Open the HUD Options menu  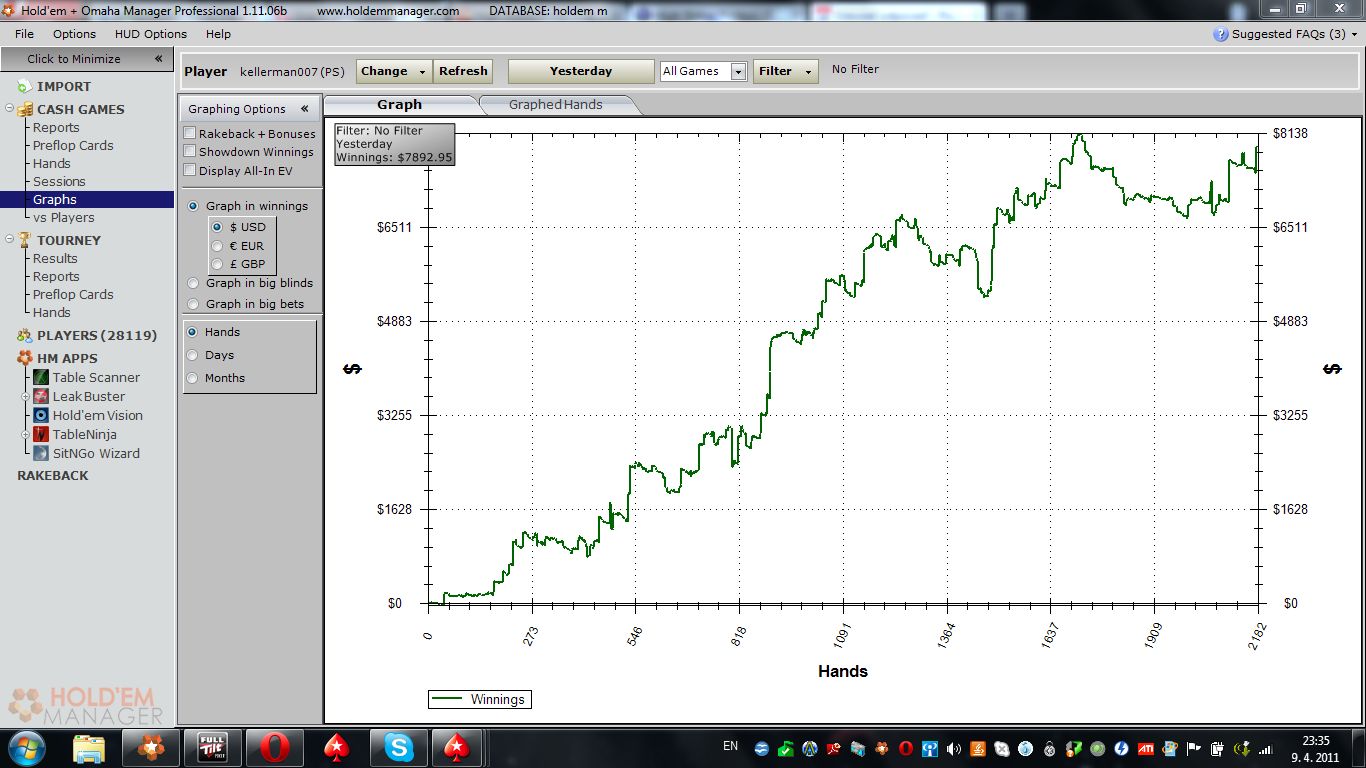tap(150, 34)
